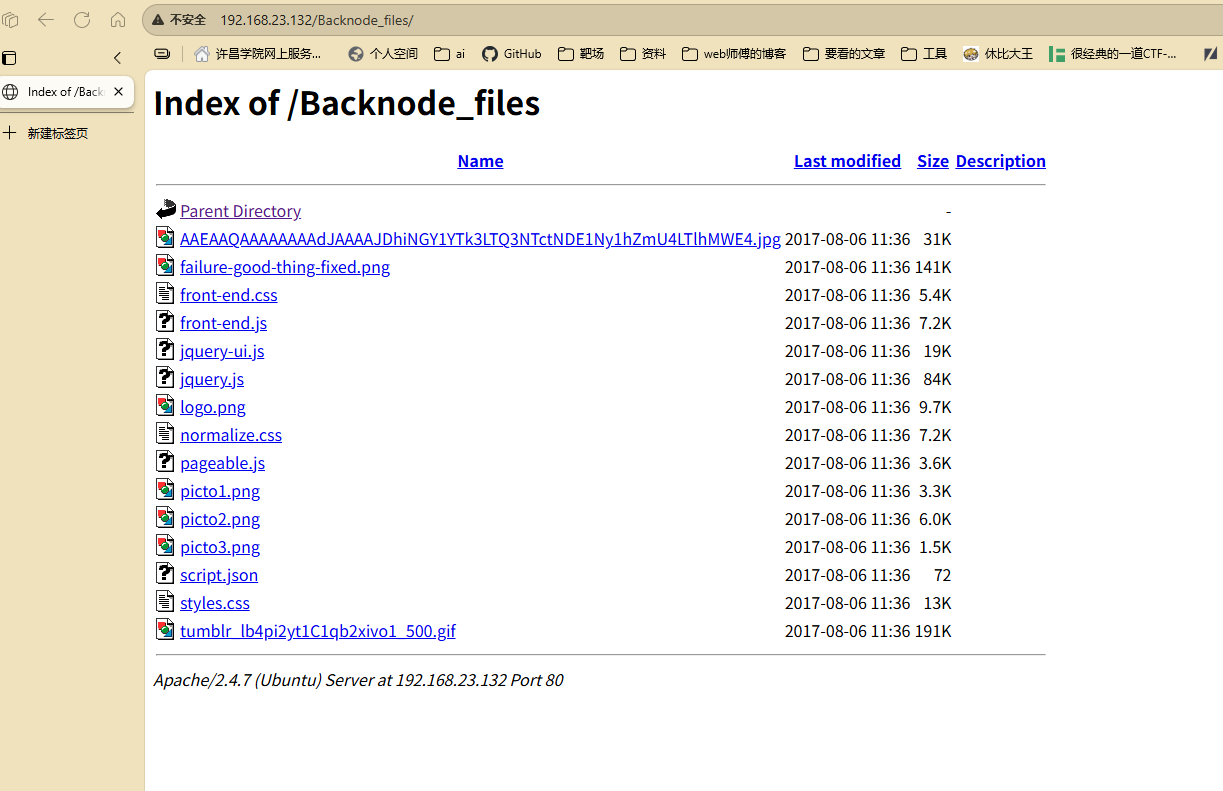Go to the browser home page icon
The width and height of the screenshot is (1223, 791).
pyautogui.click(x=118, y=20)
